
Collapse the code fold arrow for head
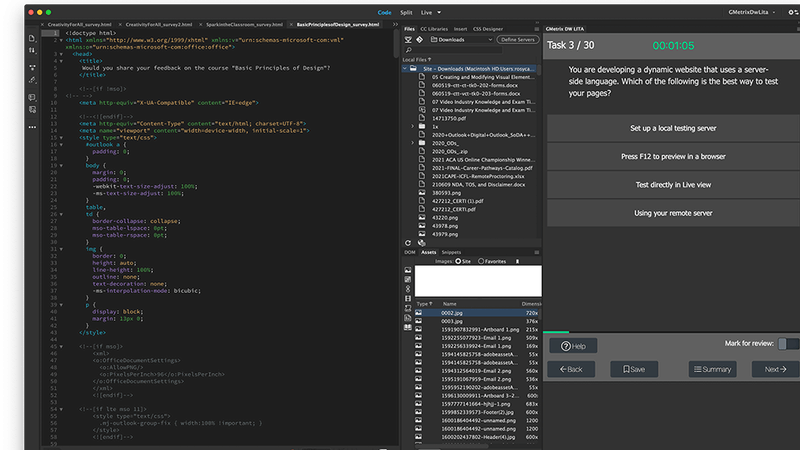coord(61,54)
